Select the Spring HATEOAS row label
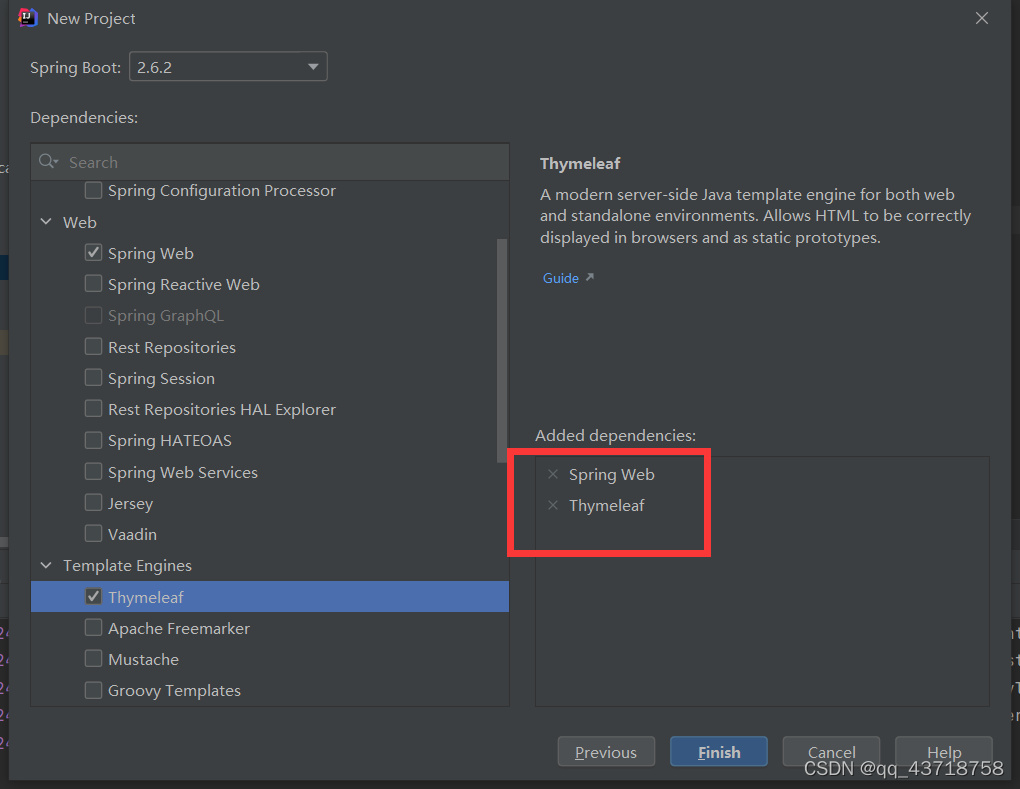The image size is (1020, 789). pos(170,441)
